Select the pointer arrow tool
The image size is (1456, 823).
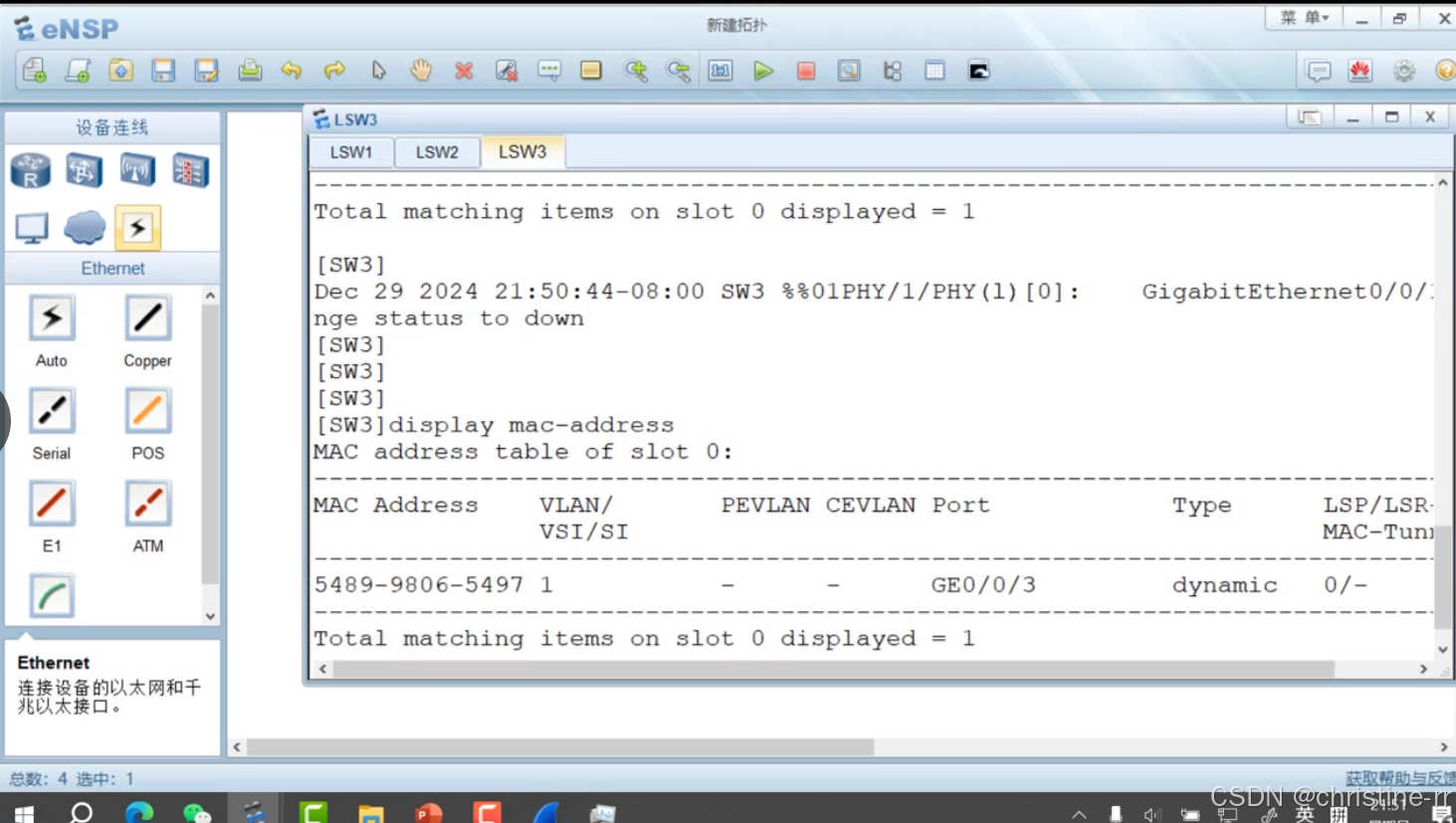coord(378,71)
